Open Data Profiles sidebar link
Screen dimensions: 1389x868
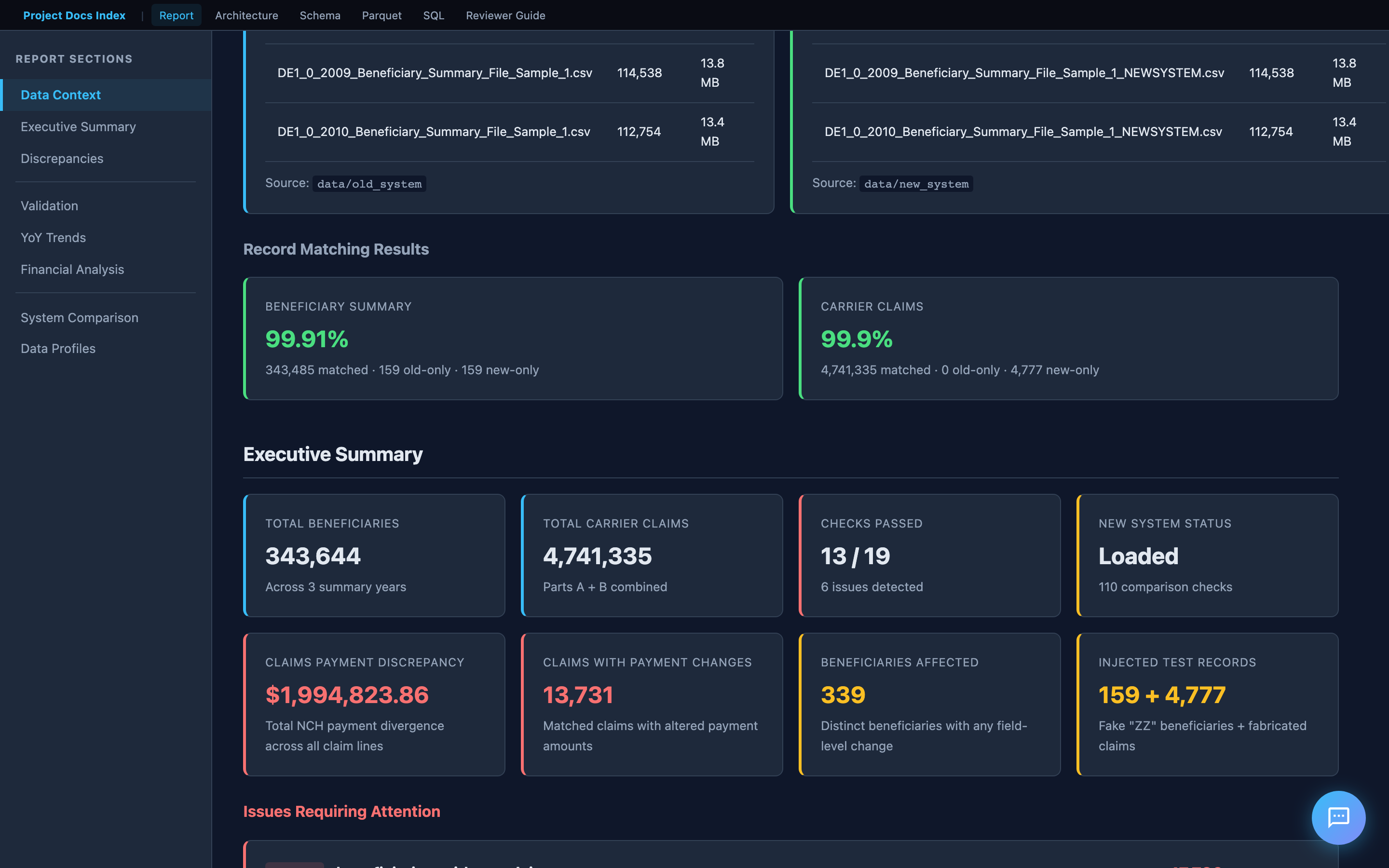[x=58, y=349]
